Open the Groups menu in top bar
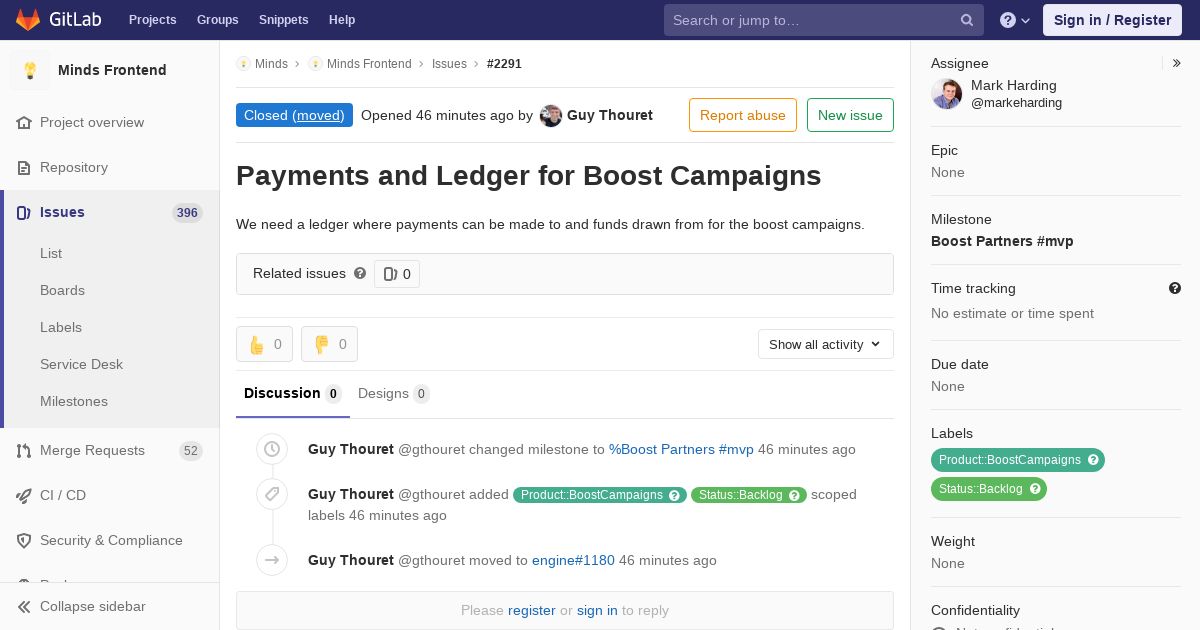Image resolution: width=1200 pixels, height=630 pixels. pyautogui.click(x=218, y=20)
